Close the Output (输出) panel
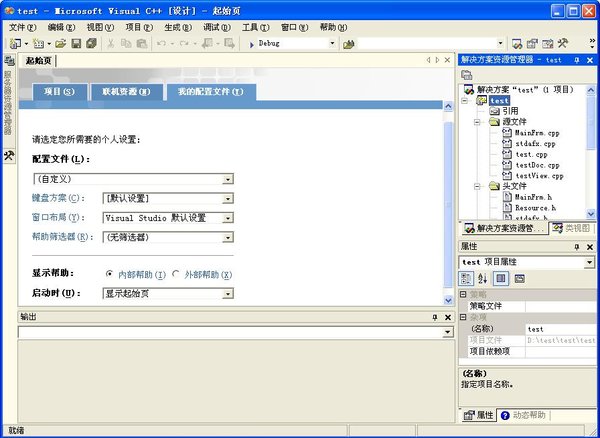 click(448, 317)
